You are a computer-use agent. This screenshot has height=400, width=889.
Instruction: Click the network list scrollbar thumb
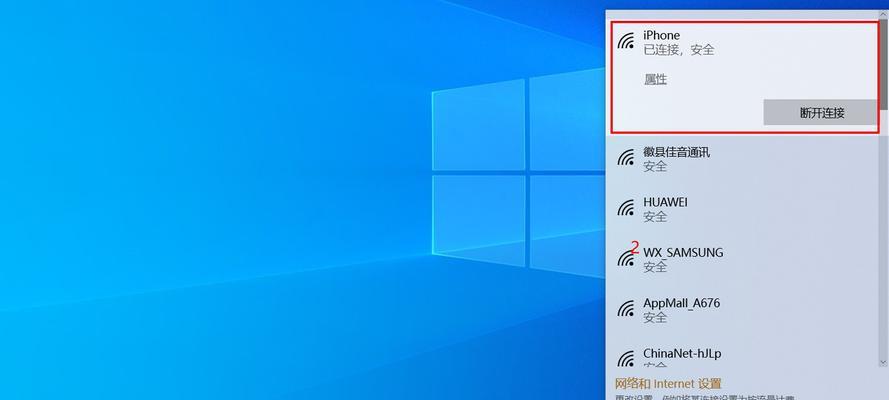coord(884,65)
